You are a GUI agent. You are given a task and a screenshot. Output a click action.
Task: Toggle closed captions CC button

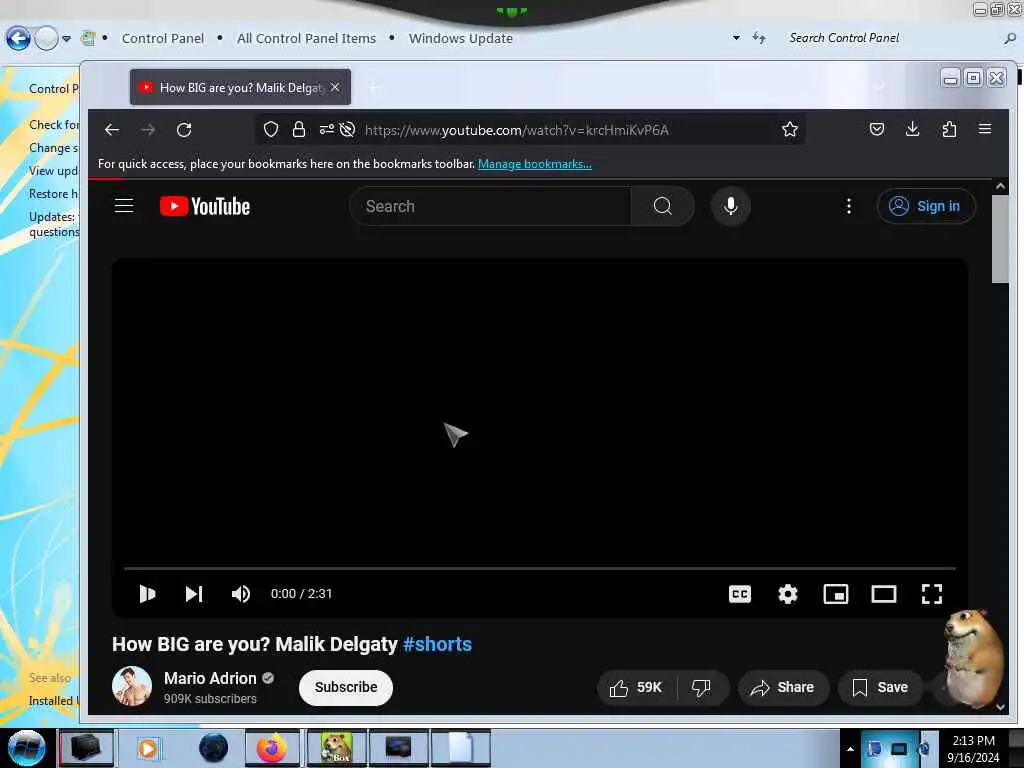740,594
